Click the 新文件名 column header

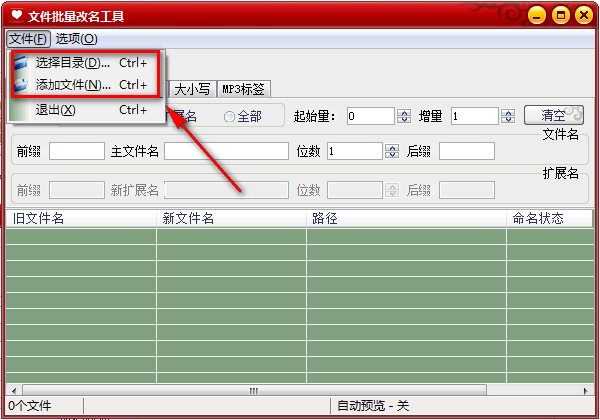pyautogui.click(x=231, y=218)
